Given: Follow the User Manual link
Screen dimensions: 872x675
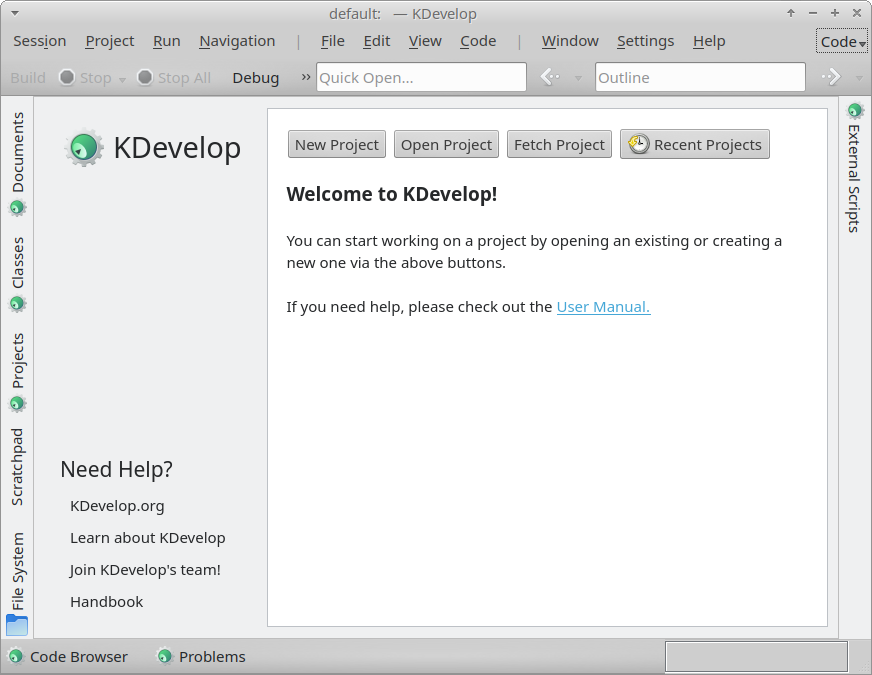Looking at the screenshot, I should pos(603,307).
